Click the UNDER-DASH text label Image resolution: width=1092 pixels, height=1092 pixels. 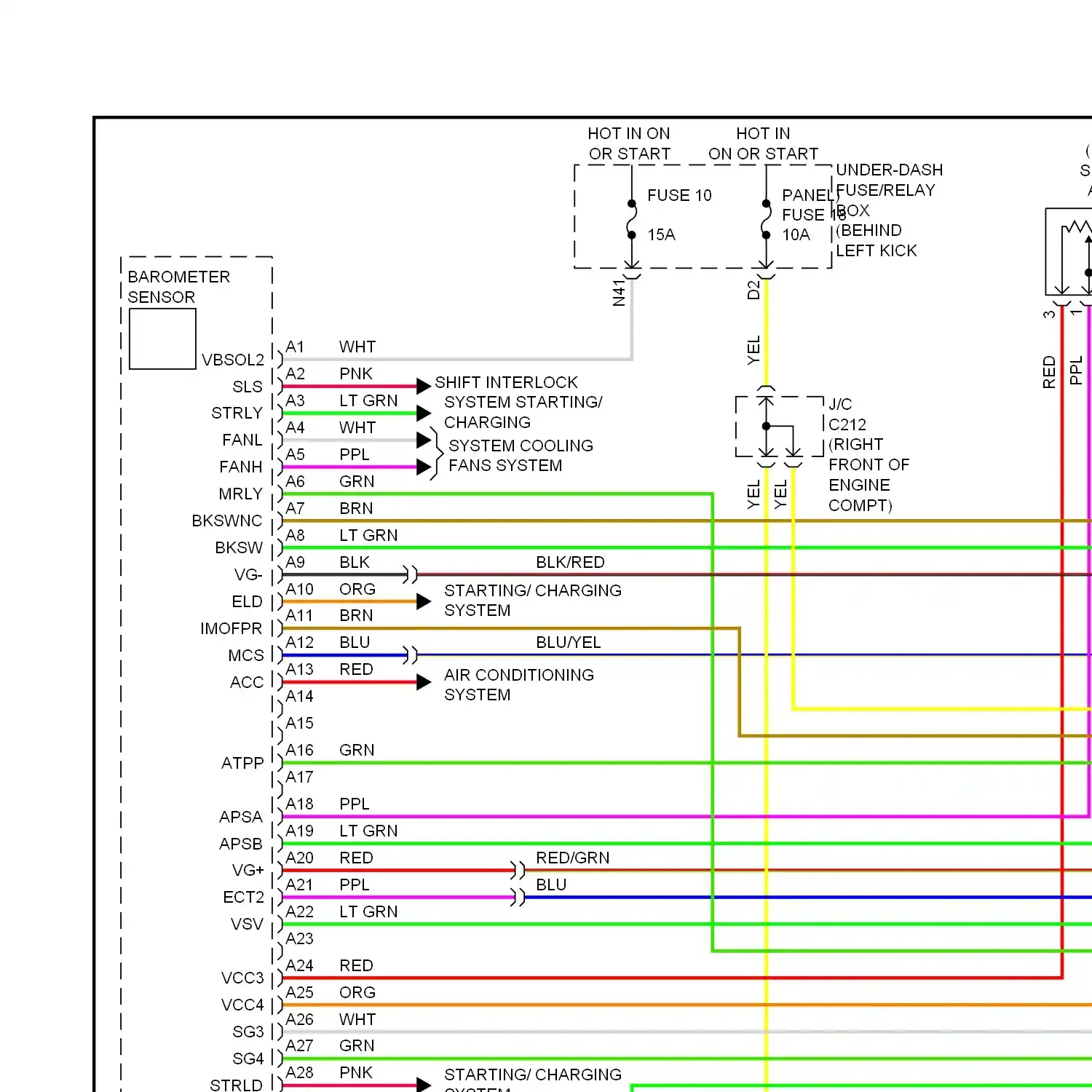[x=890, y=170]
